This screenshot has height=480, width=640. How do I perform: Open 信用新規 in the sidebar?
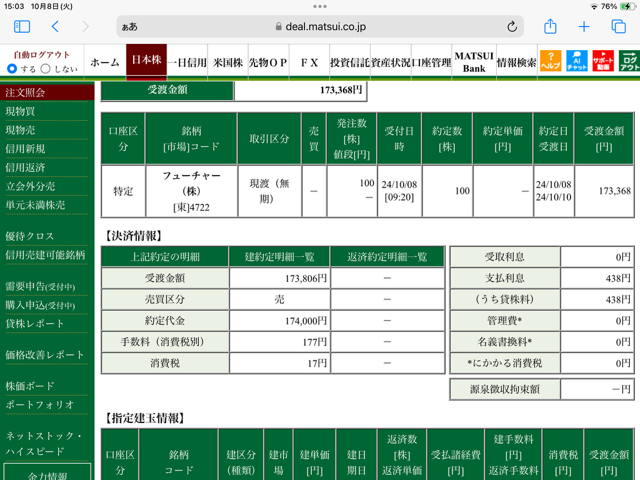tap(25, 149)
